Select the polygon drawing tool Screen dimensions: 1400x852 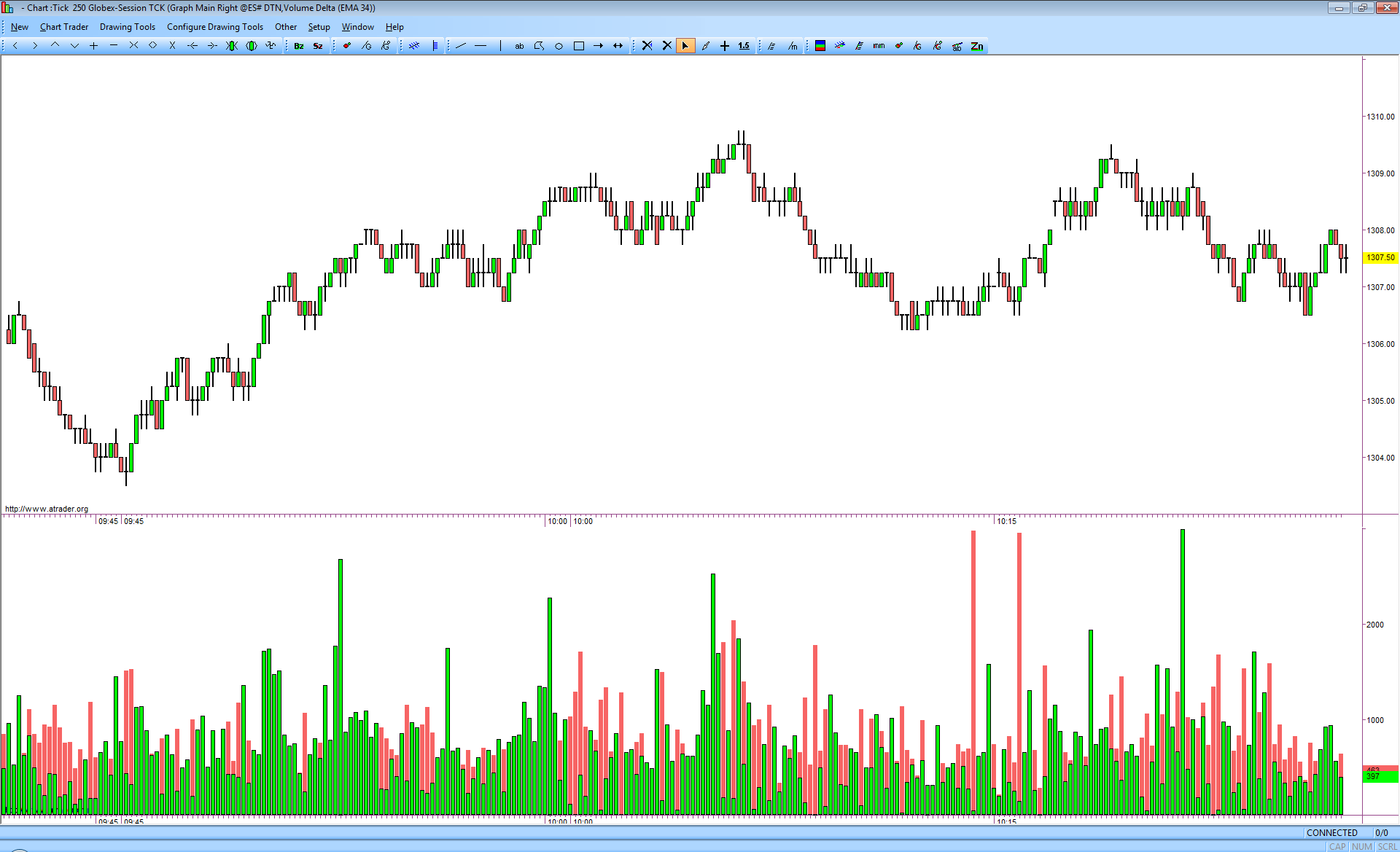coord(539,46)
